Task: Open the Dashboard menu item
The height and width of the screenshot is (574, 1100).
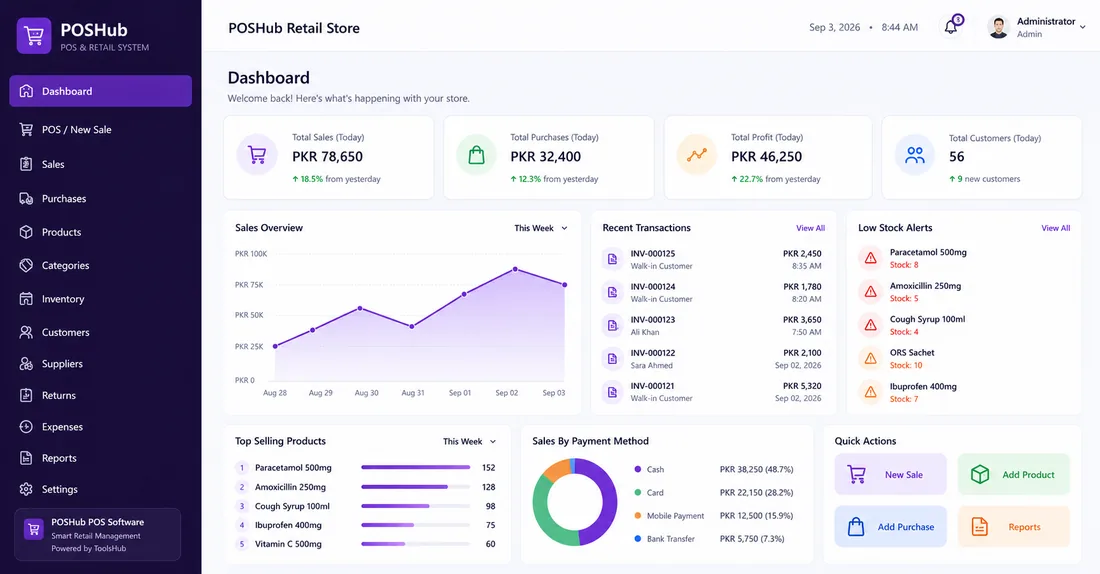Action: [100, 91]
